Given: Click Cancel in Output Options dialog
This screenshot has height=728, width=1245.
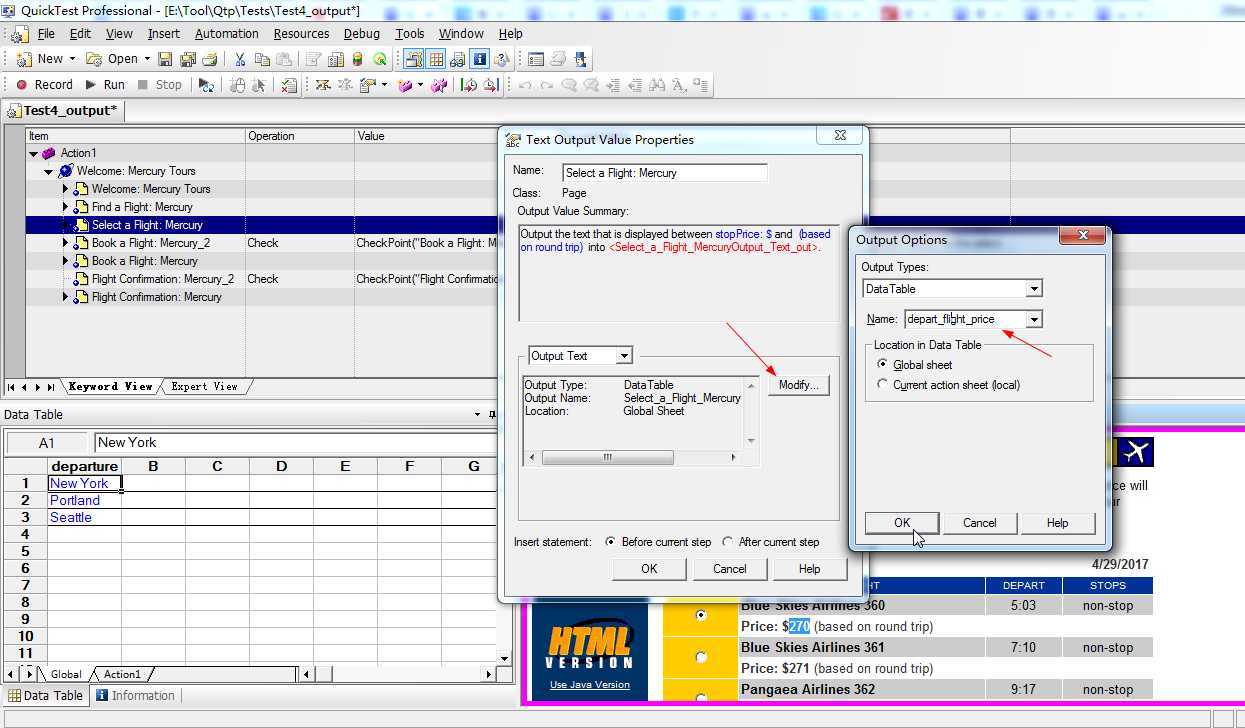Looking at the screenshot, I should [980, 523].
